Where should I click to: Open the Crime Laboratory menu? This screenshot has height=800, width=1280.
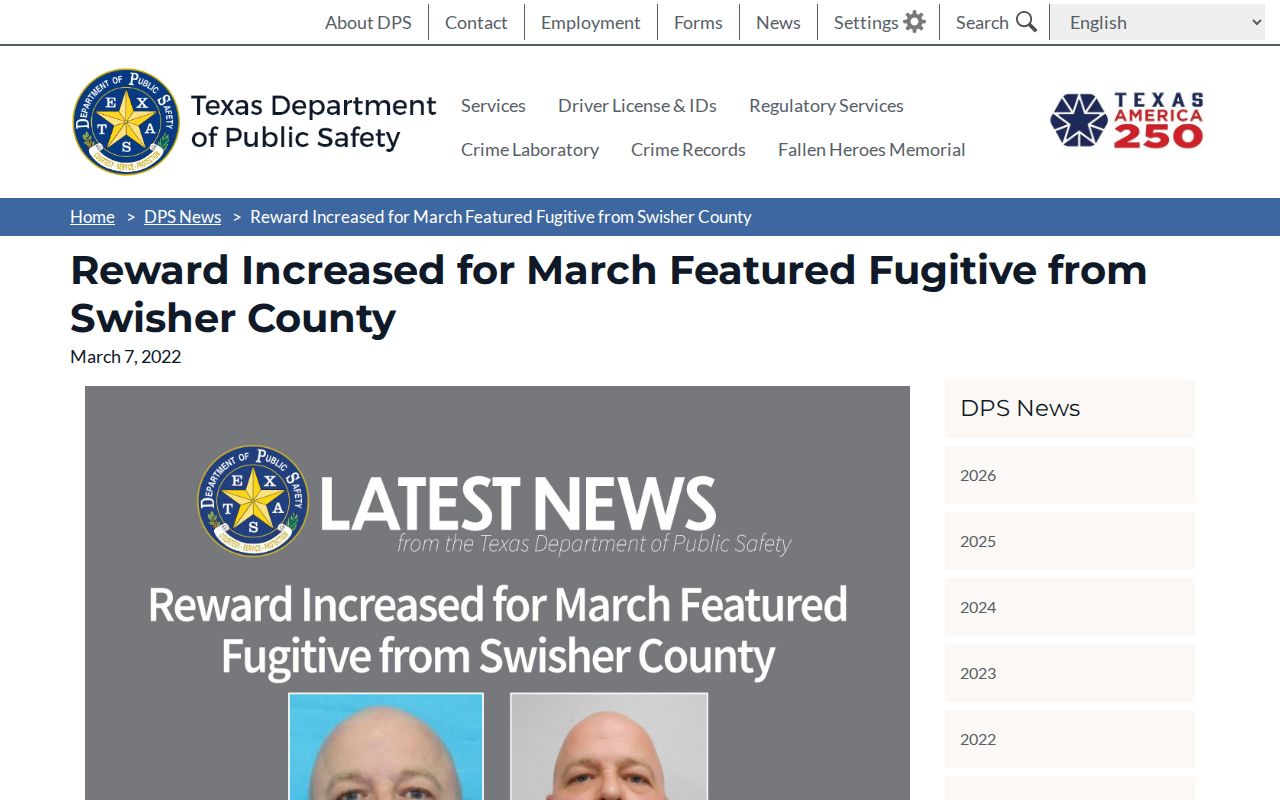coord(530,149)
